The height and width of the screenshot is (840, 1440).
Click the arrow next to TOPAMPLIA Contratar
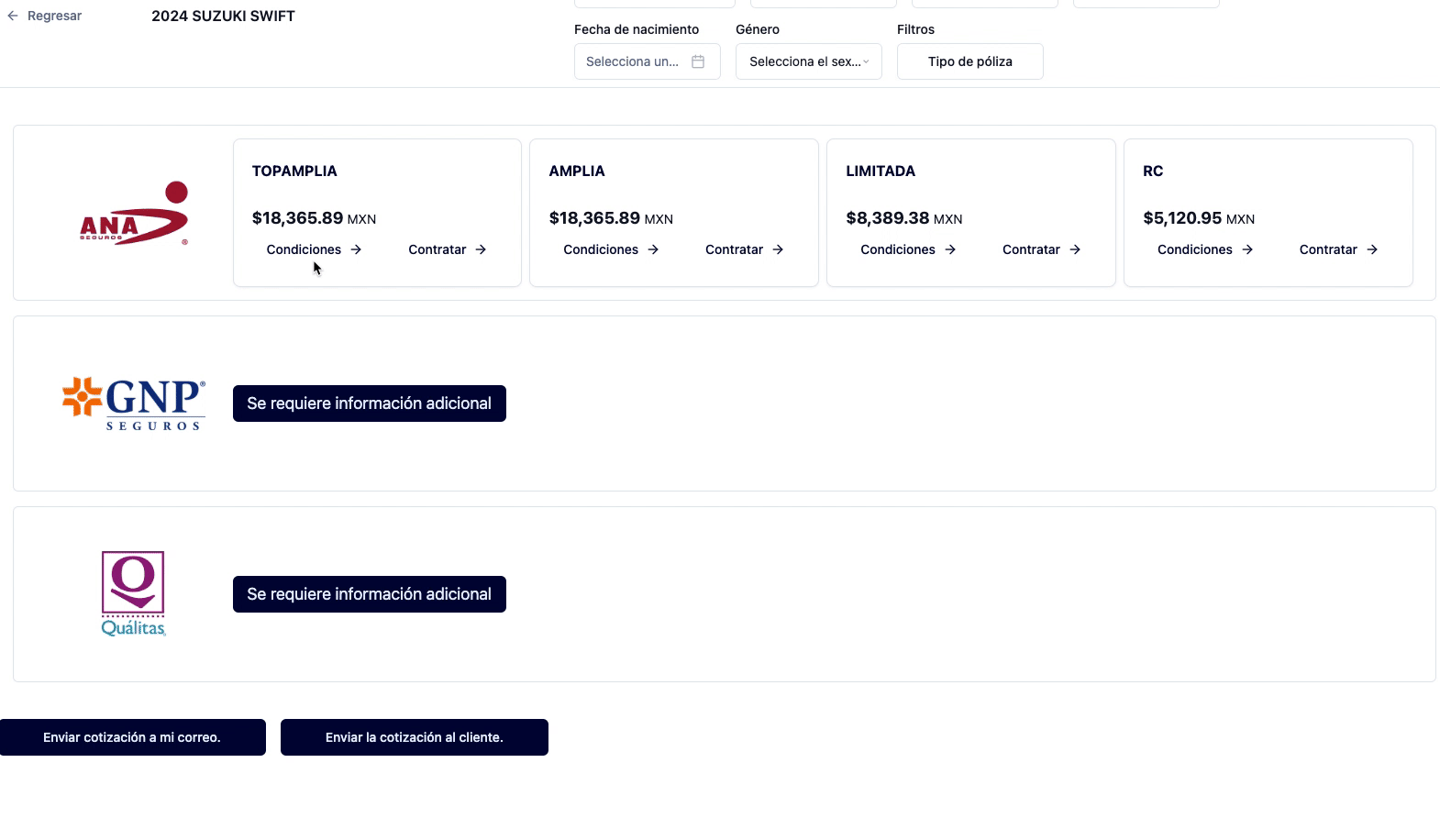[481, 249]
